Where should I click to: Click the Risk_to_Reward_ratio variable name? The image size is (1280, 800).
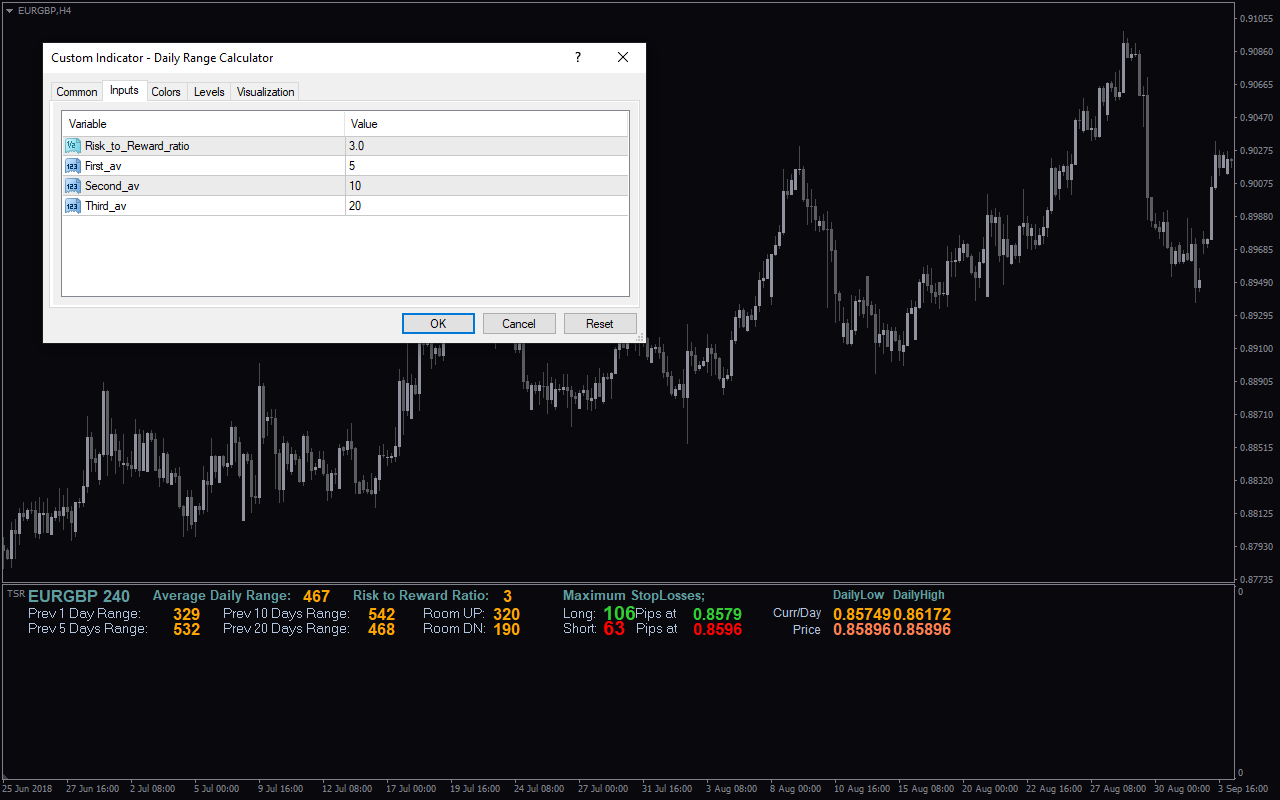pyautogui.click(x=137, y=146)
